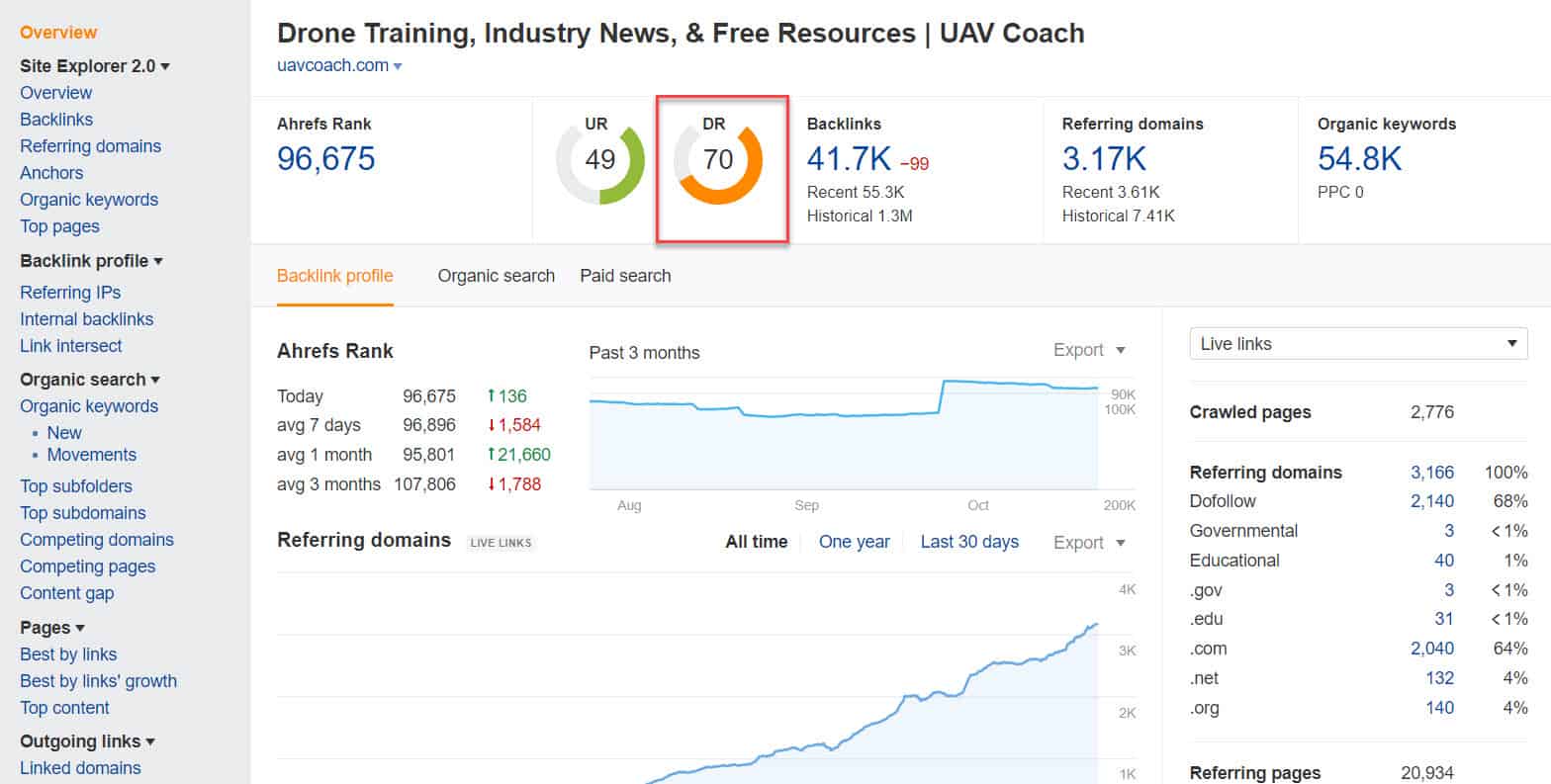Select the Backlink profile tab
This screenshot has width=1551, height=784.
(334, 276)
